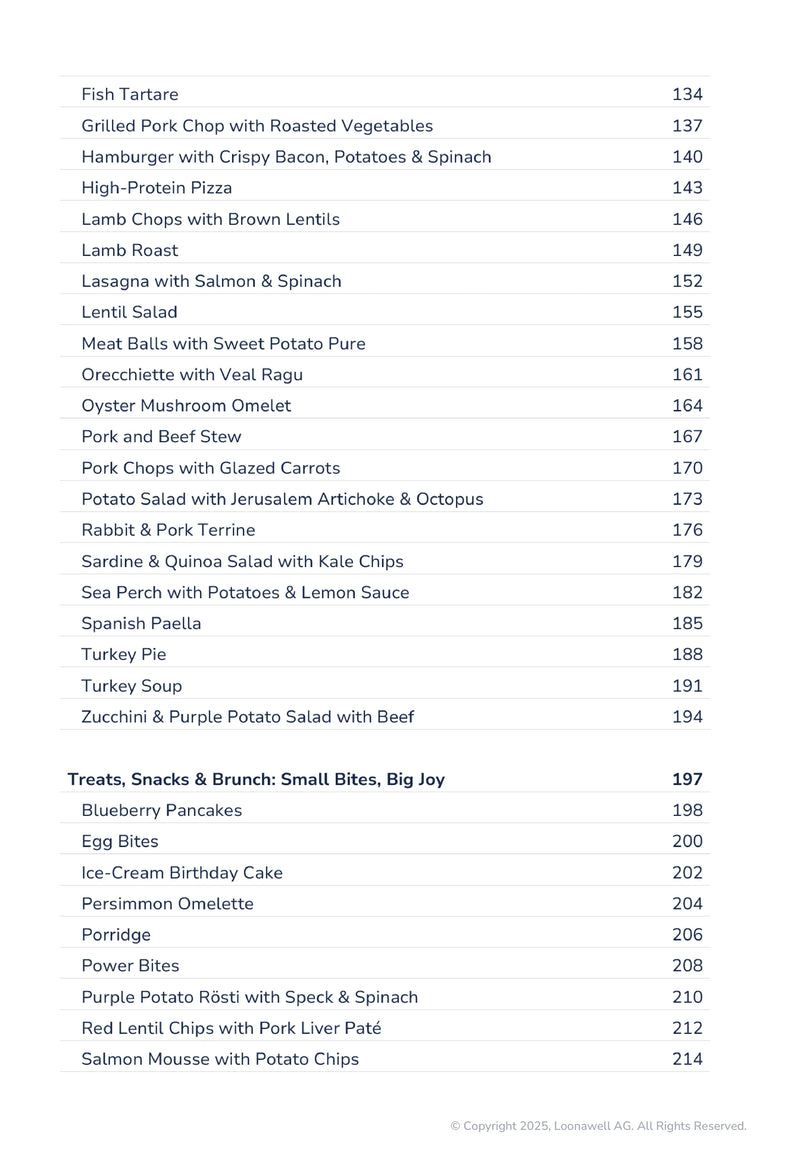This screenshot has width=800, height=1163.
Task: Click the High-Protein Pizza entry
Action: click(156, 188)
